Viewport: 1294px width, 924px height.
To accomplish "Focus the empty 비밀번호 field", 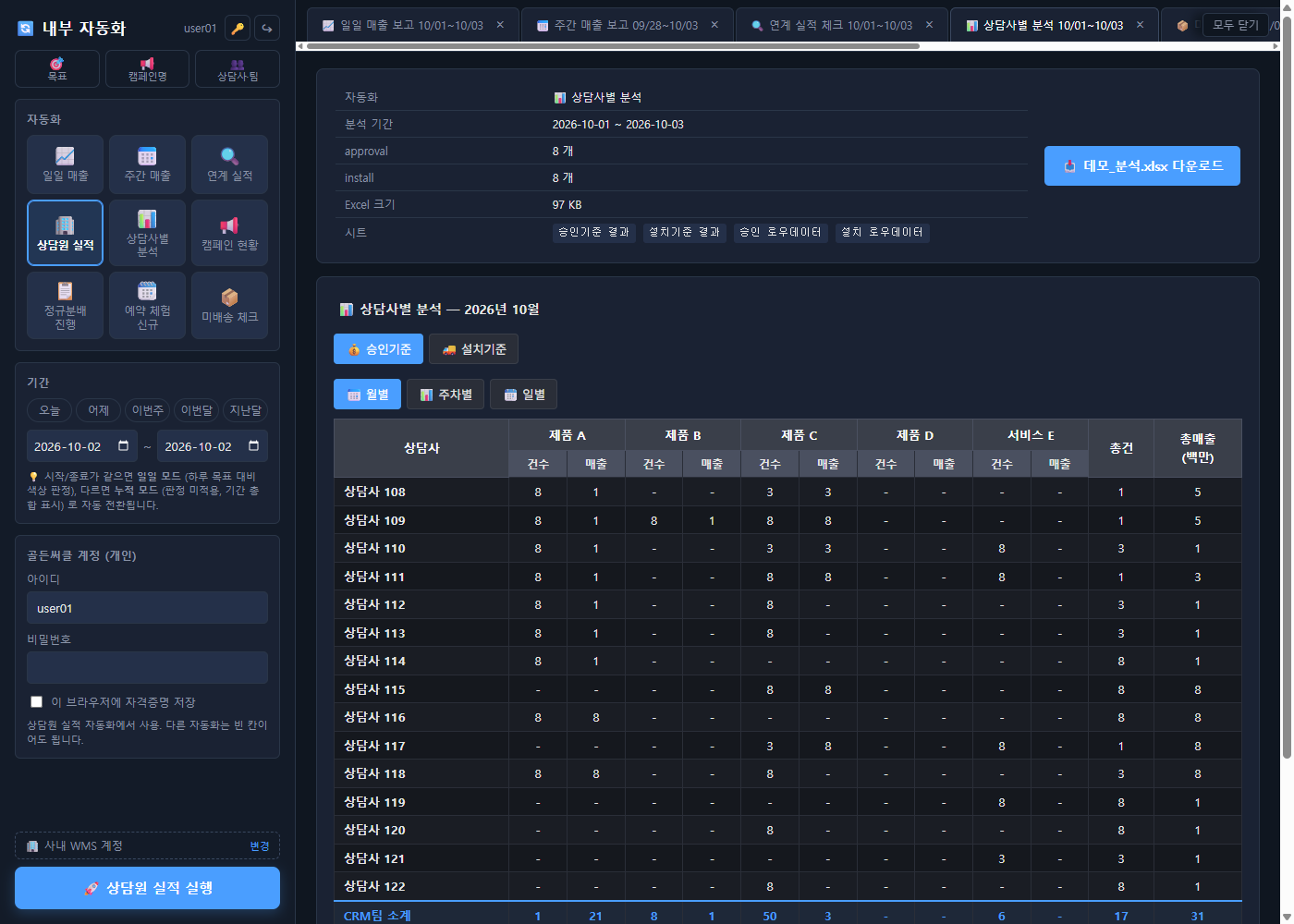I will point(147,667).
